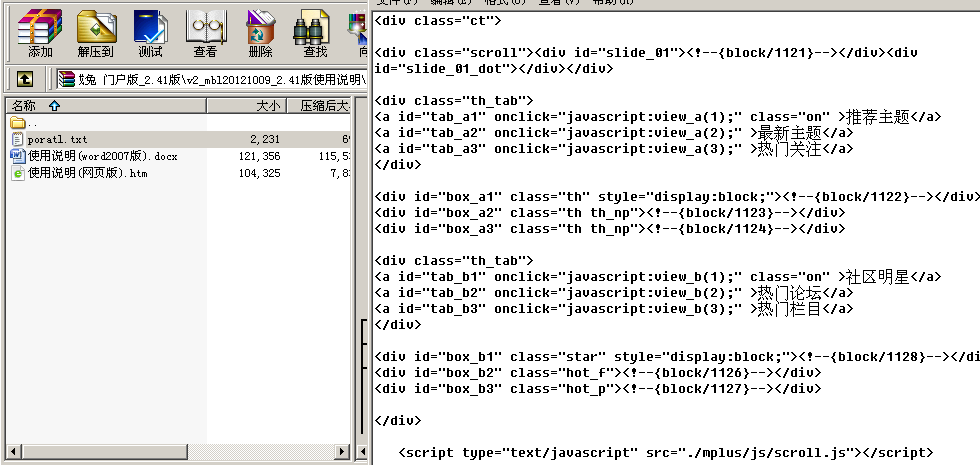Click the text 推荐主题 in Notepad
This screenshot has width=980, height=465.
(x=878, y=117)
